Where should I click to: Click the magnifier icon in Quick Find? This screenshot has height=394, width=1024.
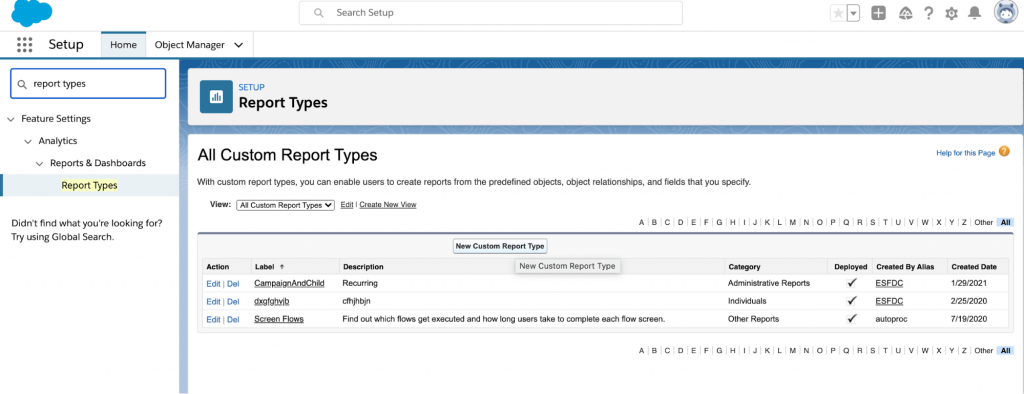pyautogui.click(x=22, y=84)
